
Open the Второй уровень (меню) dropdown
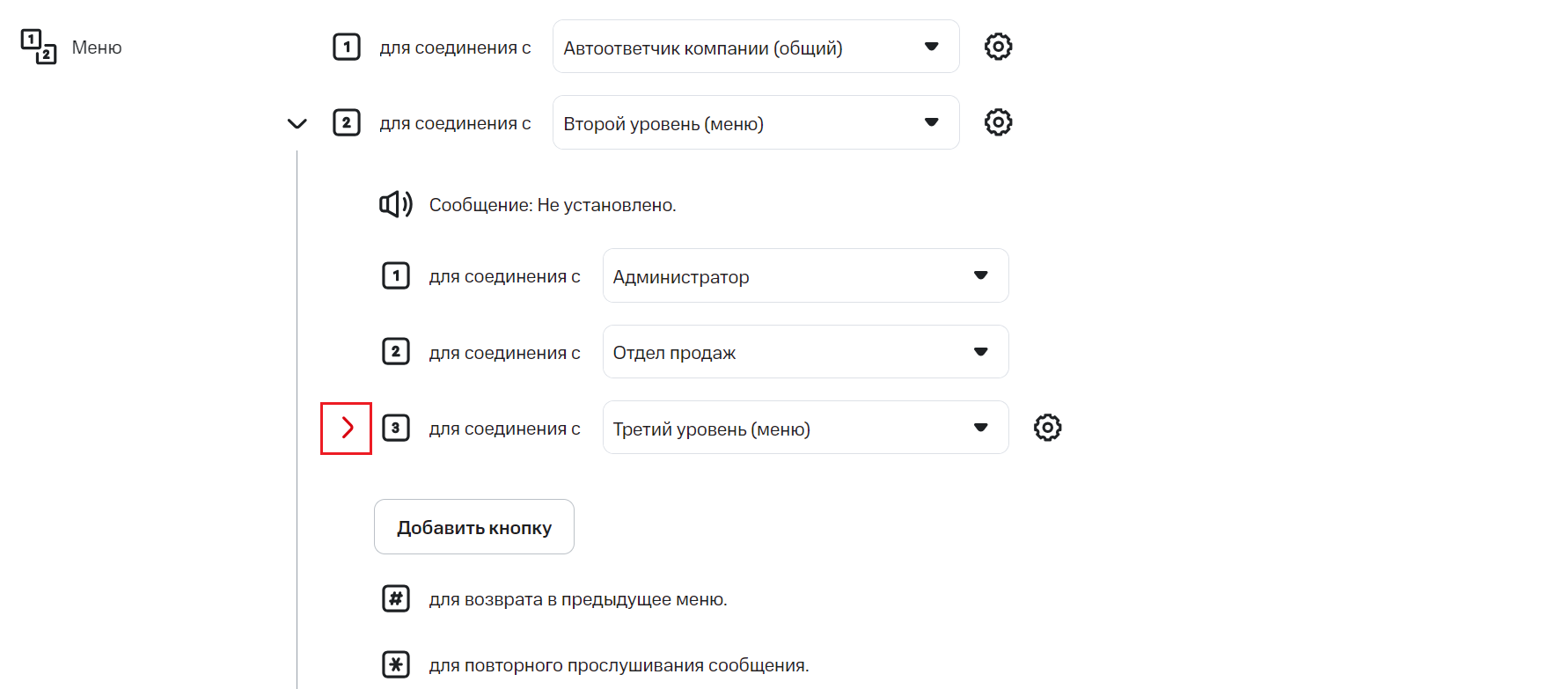pos(755,122)
